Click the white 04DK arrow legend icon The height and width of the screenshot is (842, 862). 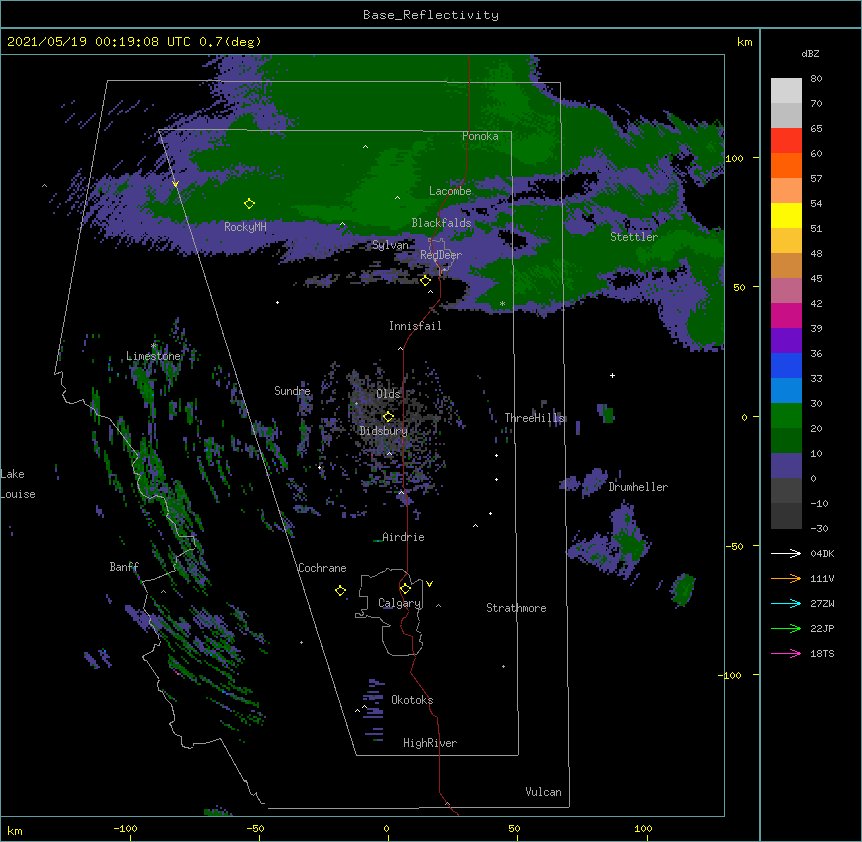pos(786,553)
